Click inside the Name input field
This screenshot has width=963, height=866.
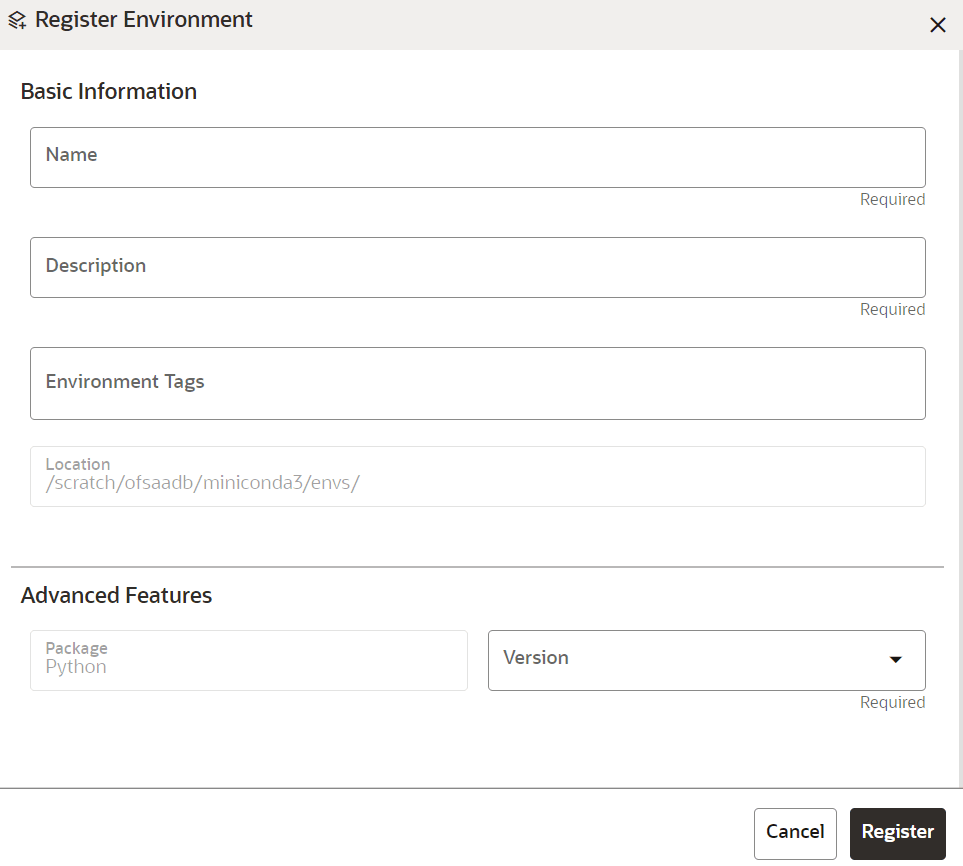[x=478, y=157]
